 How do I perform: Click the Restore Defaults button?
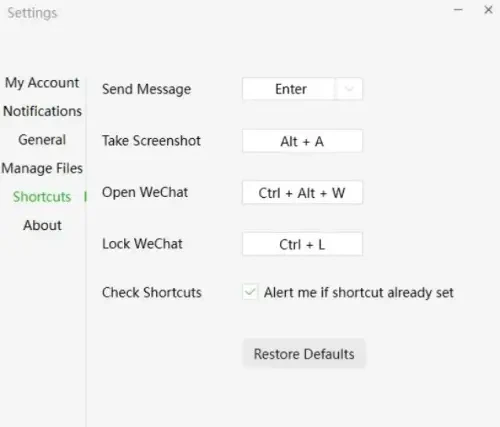pos(304,354)
